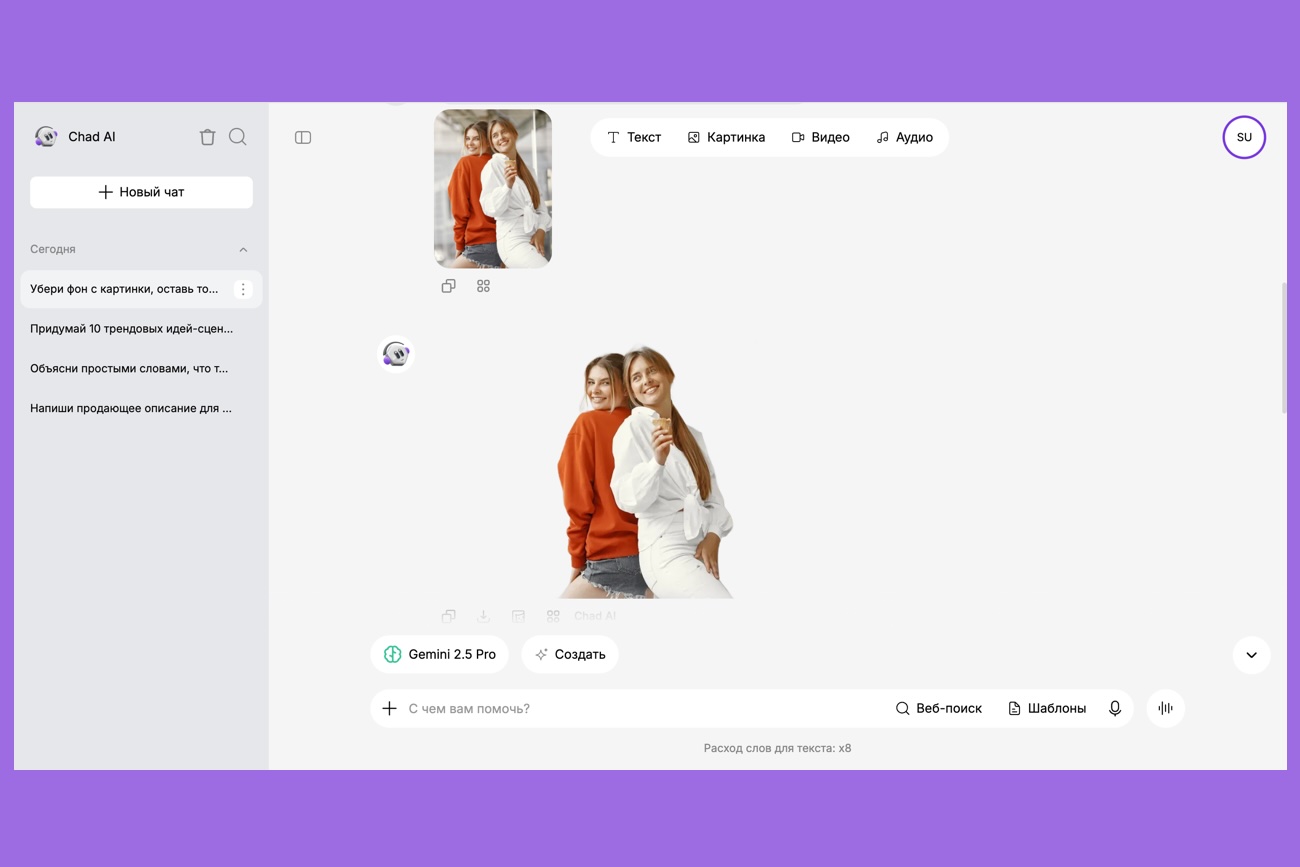Click the plus icon to attach a file
The width and height of the screenshot is (1300, 867).
coord(390,708)
